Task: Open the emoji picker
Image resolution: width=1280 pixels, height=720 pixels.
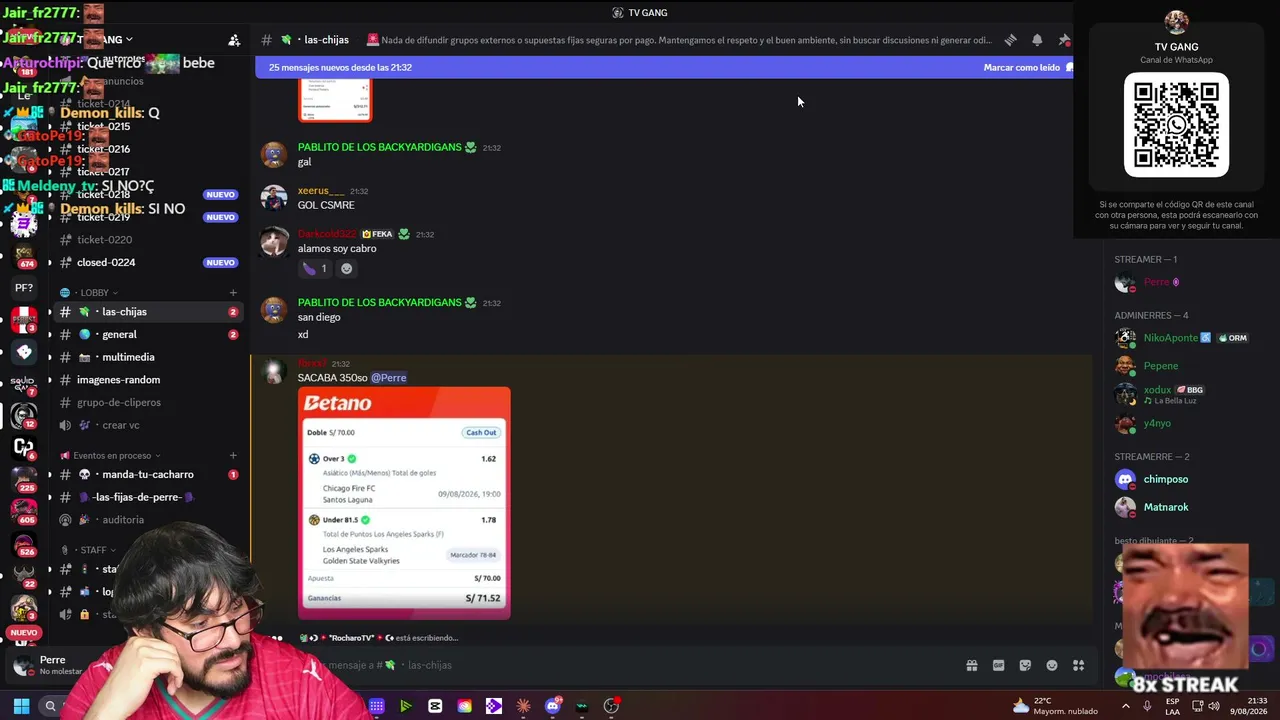Action: [1052, 665]
